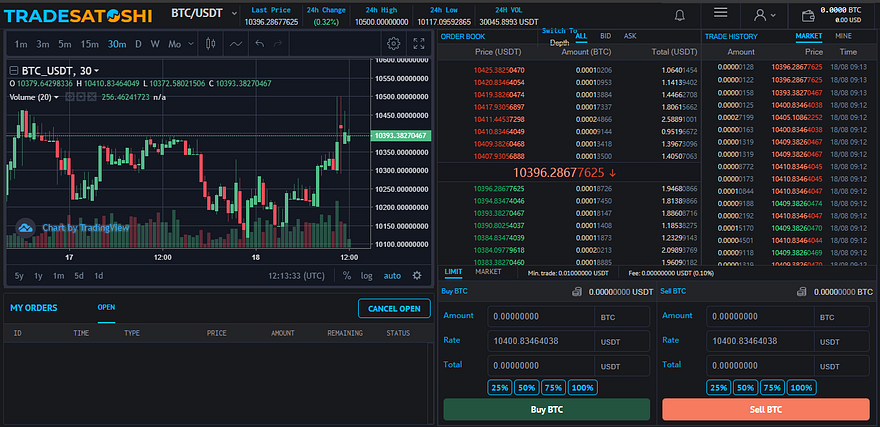Select the 5m chart interval
Viewport: 880px width, 427px height.
click(65, 44)
